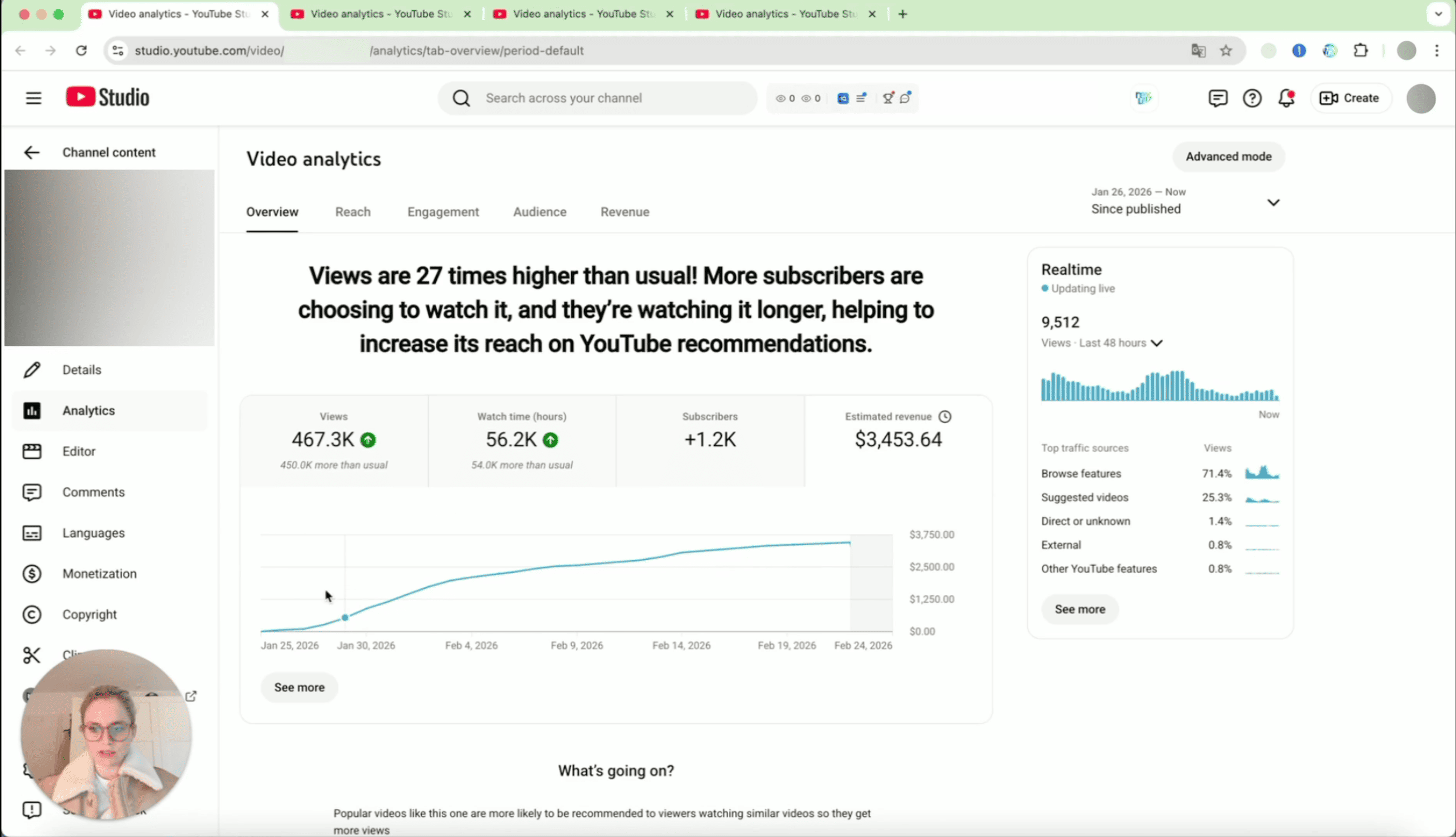1456x837 pixels.
Task: Expand the Last 48 hours dropdown
Action: pos(1157,343)
